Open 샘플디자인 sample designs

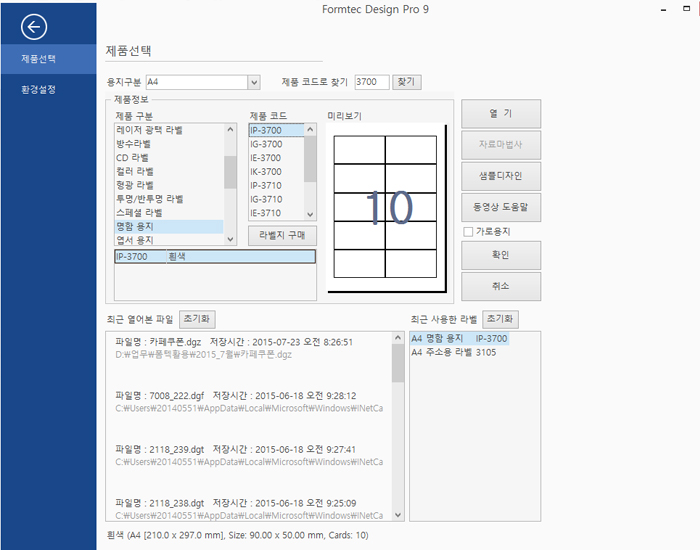pos(501,176)
